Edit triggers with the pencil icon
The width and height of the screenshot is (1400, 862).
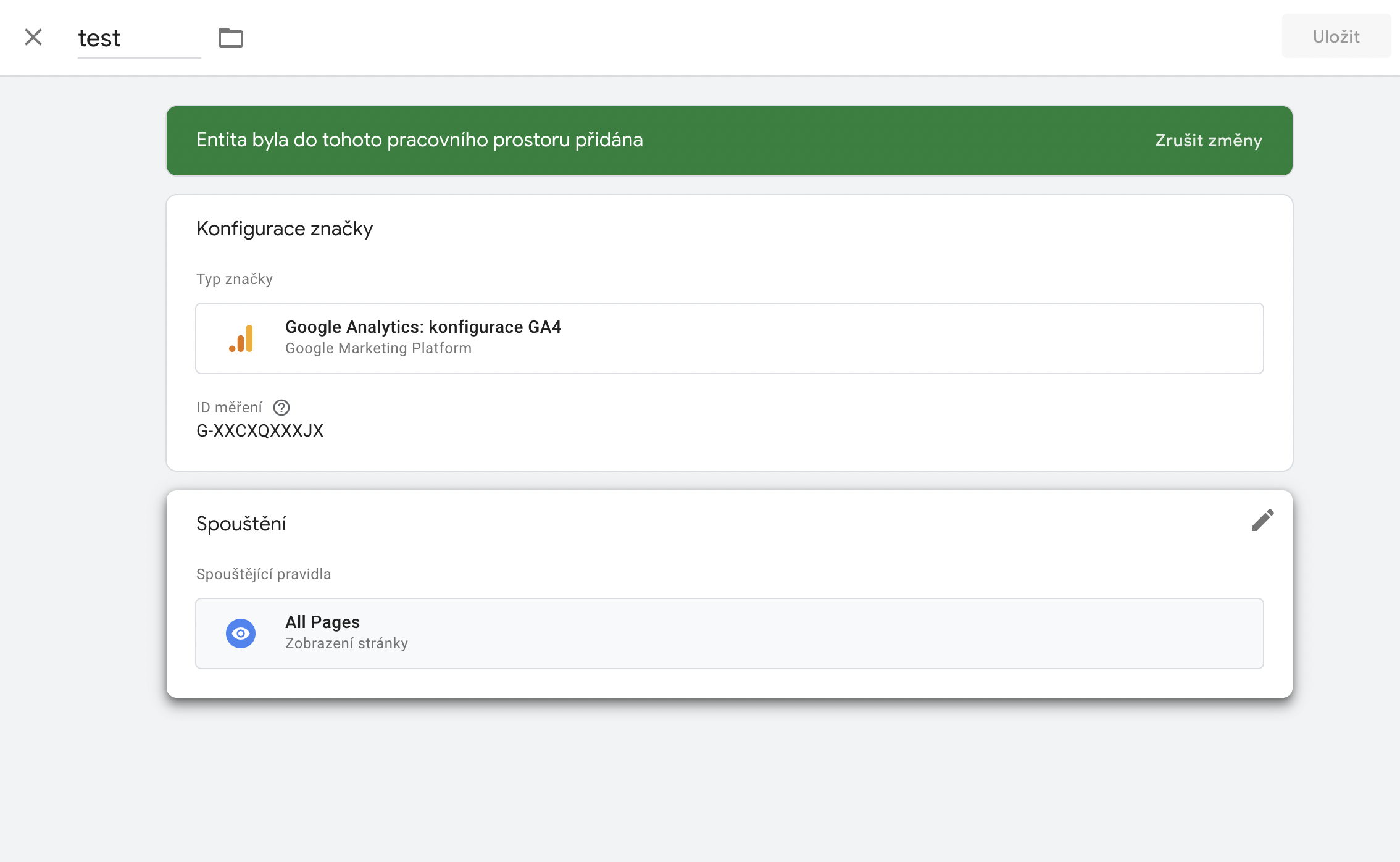(1262, 520)
